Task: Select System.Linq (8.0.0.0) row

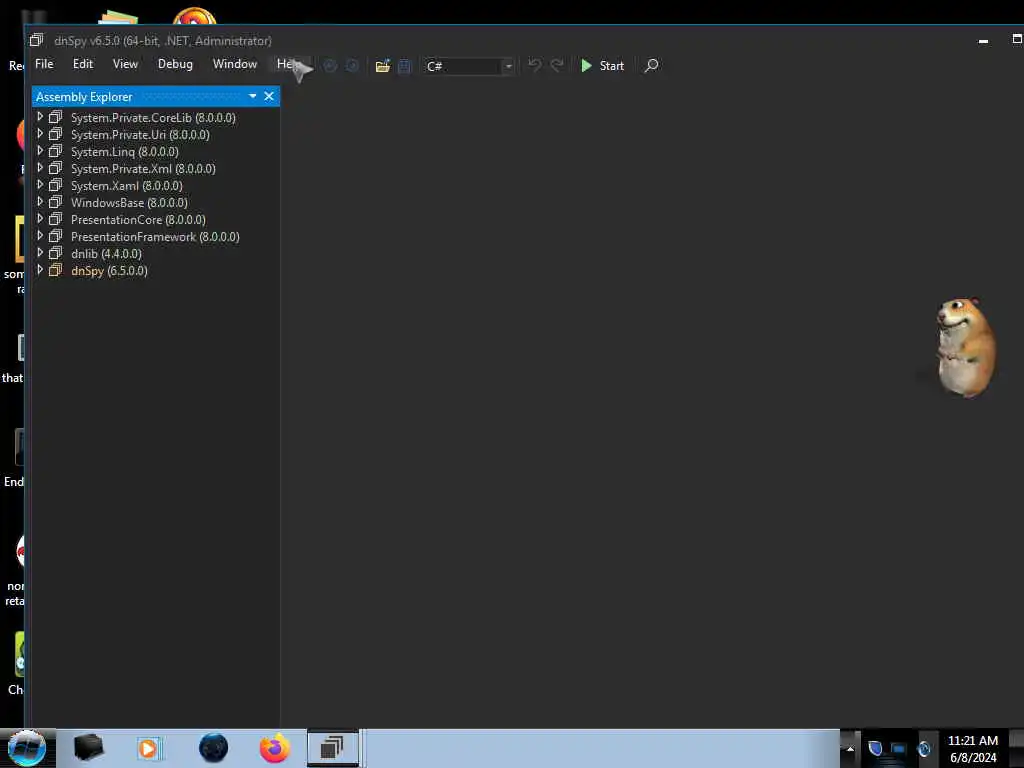Action: 124,152
